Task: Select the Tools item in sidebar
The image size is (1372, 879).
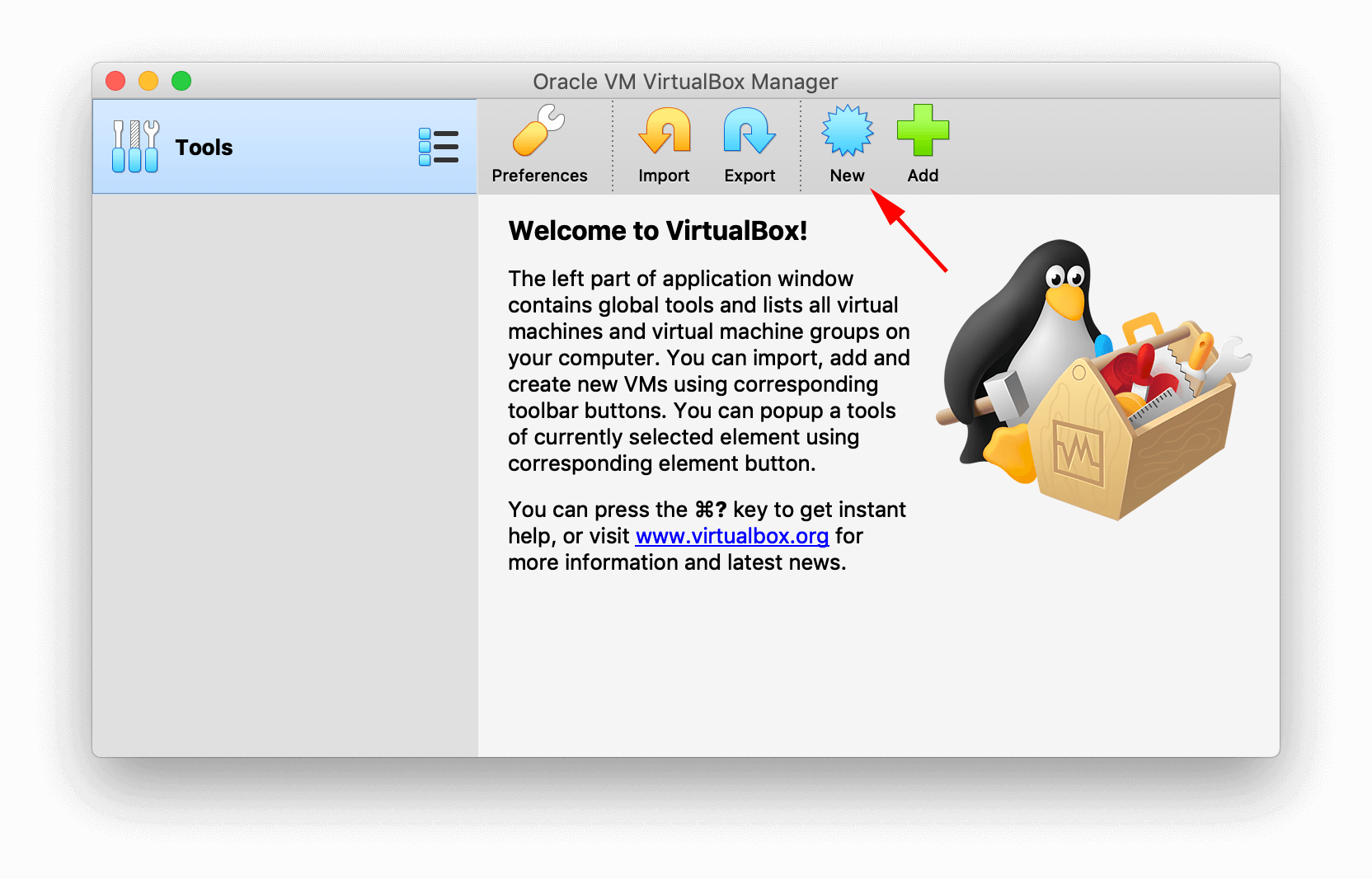Action: point(285,147)
